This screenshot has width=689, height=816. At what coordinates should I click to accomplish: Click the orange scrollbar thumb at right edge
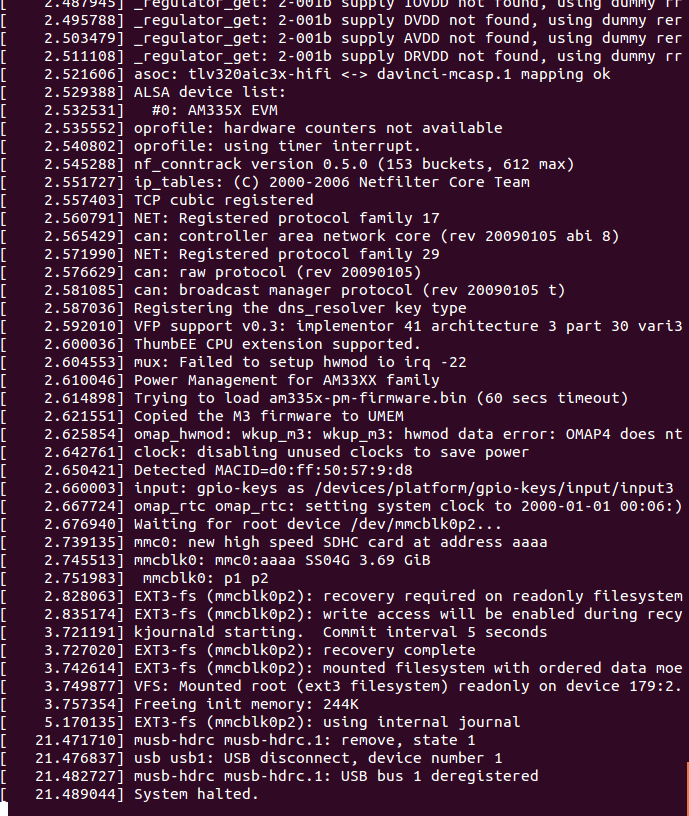[686, 787]
